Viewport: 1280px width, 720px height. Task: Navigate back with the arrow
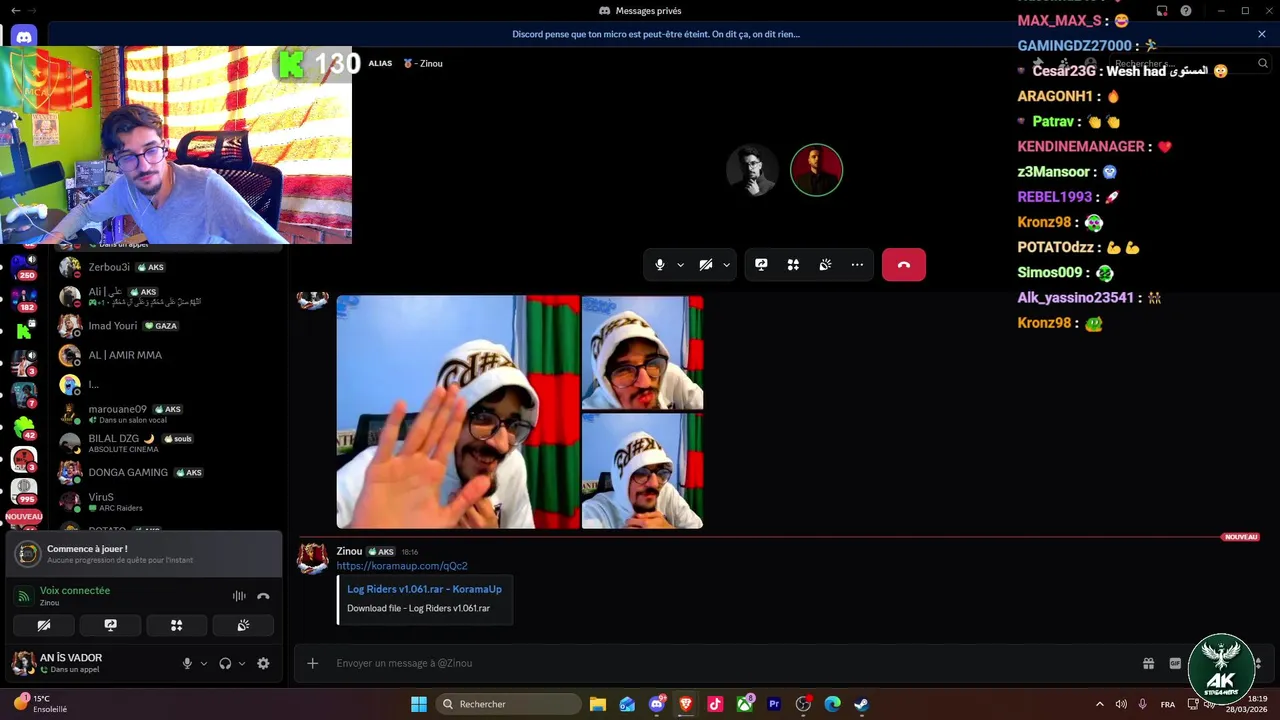(15, 11)
